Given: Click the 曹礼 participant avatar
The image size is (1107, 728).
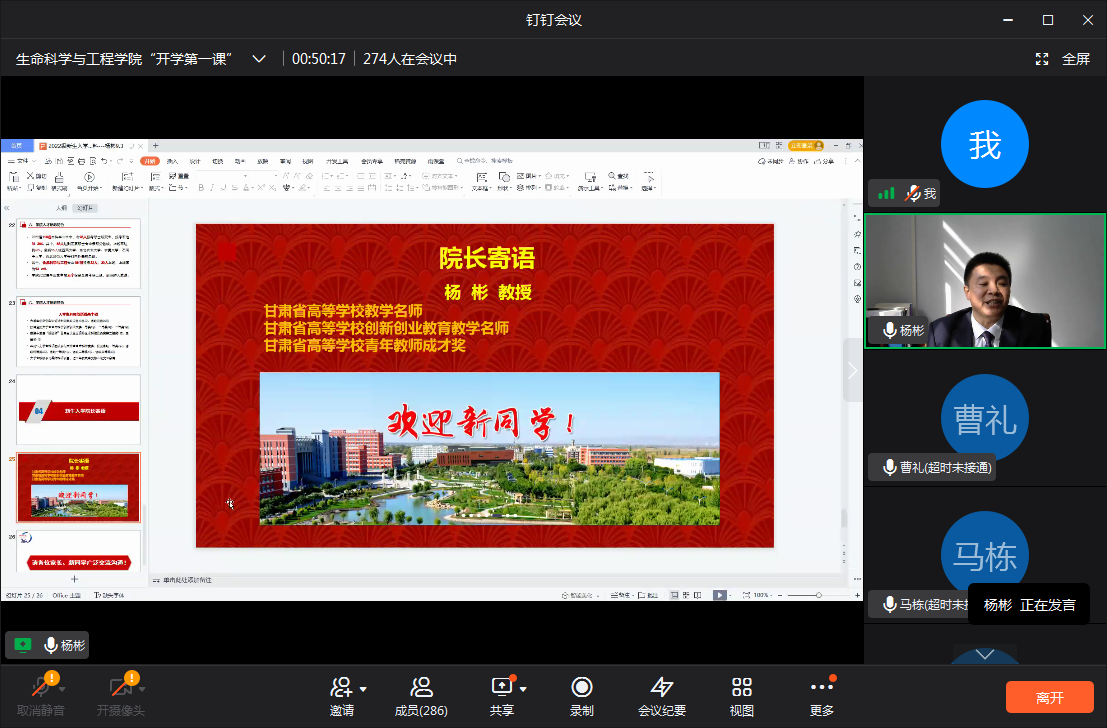Looking at the screenshot, I should point(985,418).
